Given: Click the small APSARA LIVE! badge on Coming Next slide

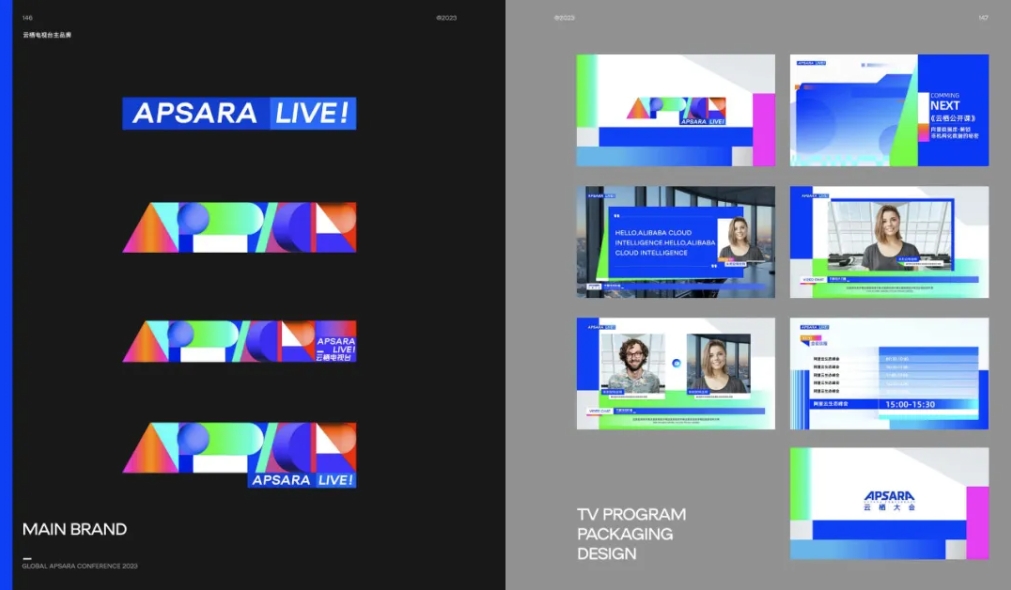Looking at the screenshot, I should (x=808, y=62).
